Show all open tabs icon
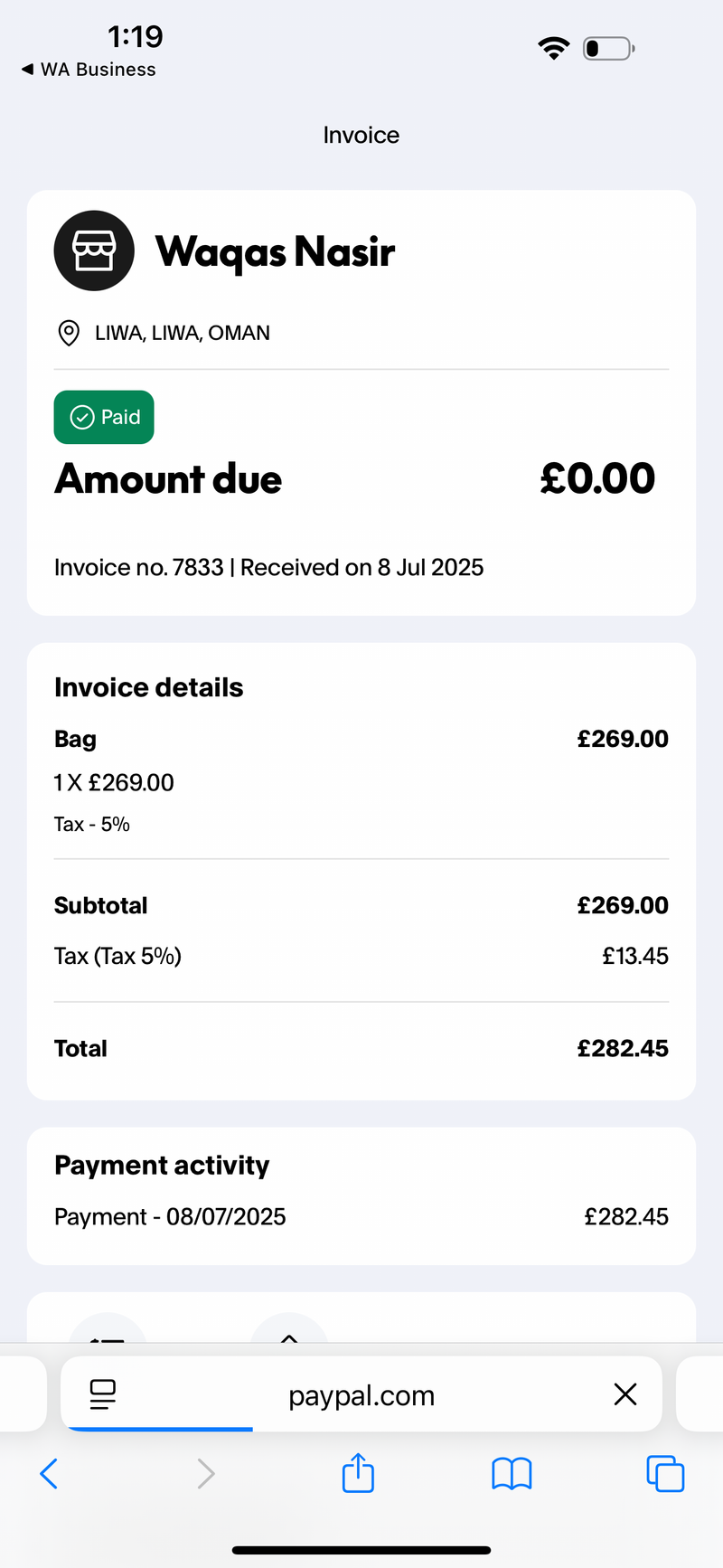The height and width of the screenshot is (1568, 723). coord(665,1473)
